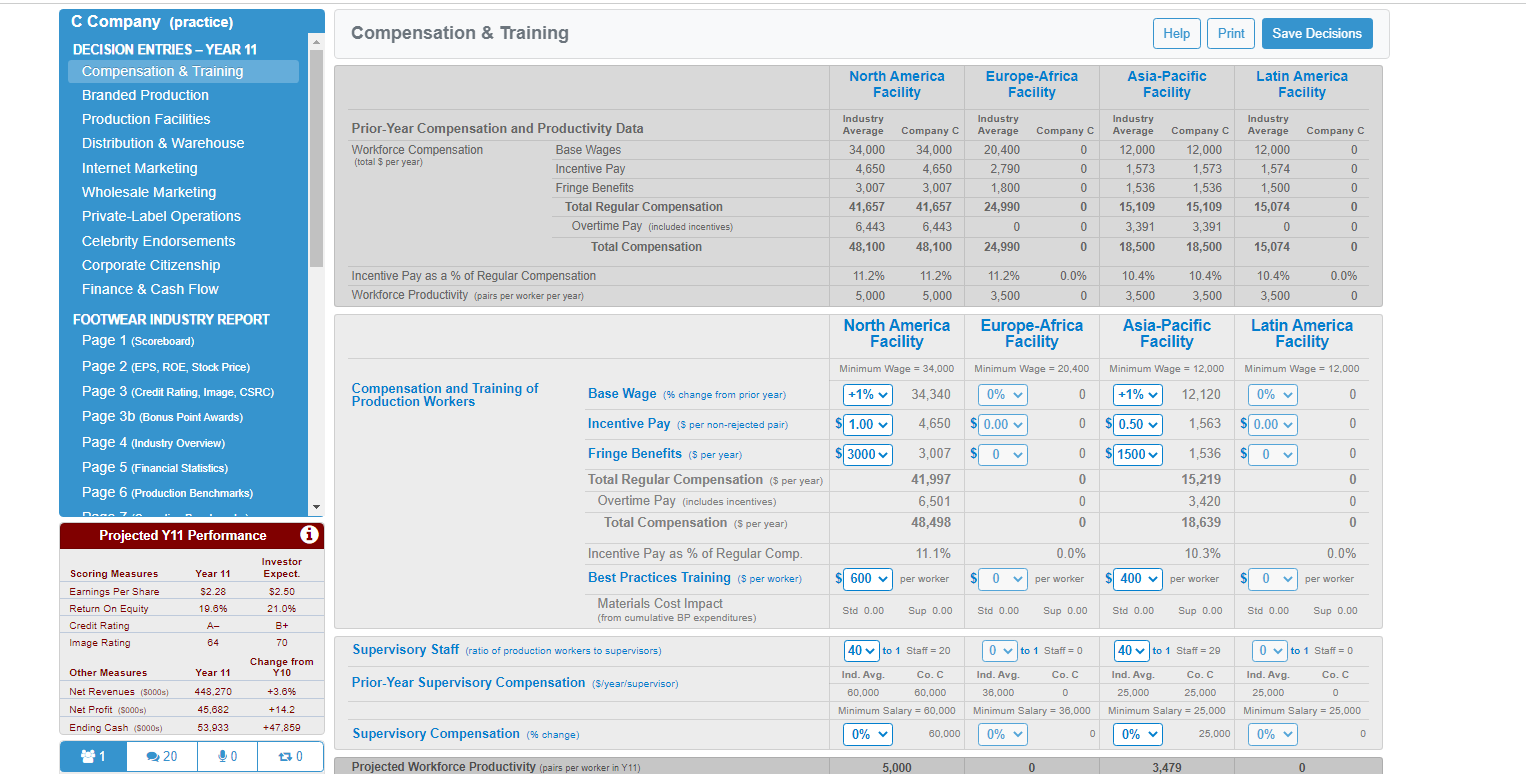Open North America fringe benefits dropdown
1526x774 pixels.
(867, 454)
